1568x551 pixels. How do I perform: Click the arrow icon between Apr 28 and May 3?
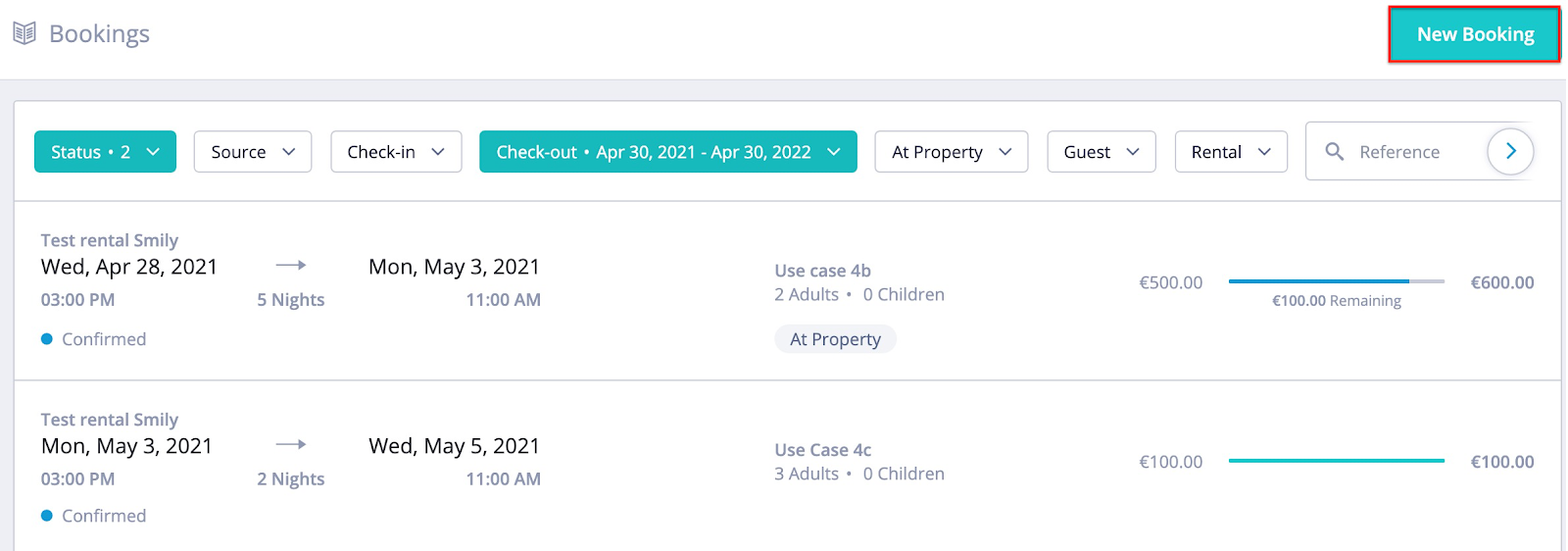coord(291,265)
